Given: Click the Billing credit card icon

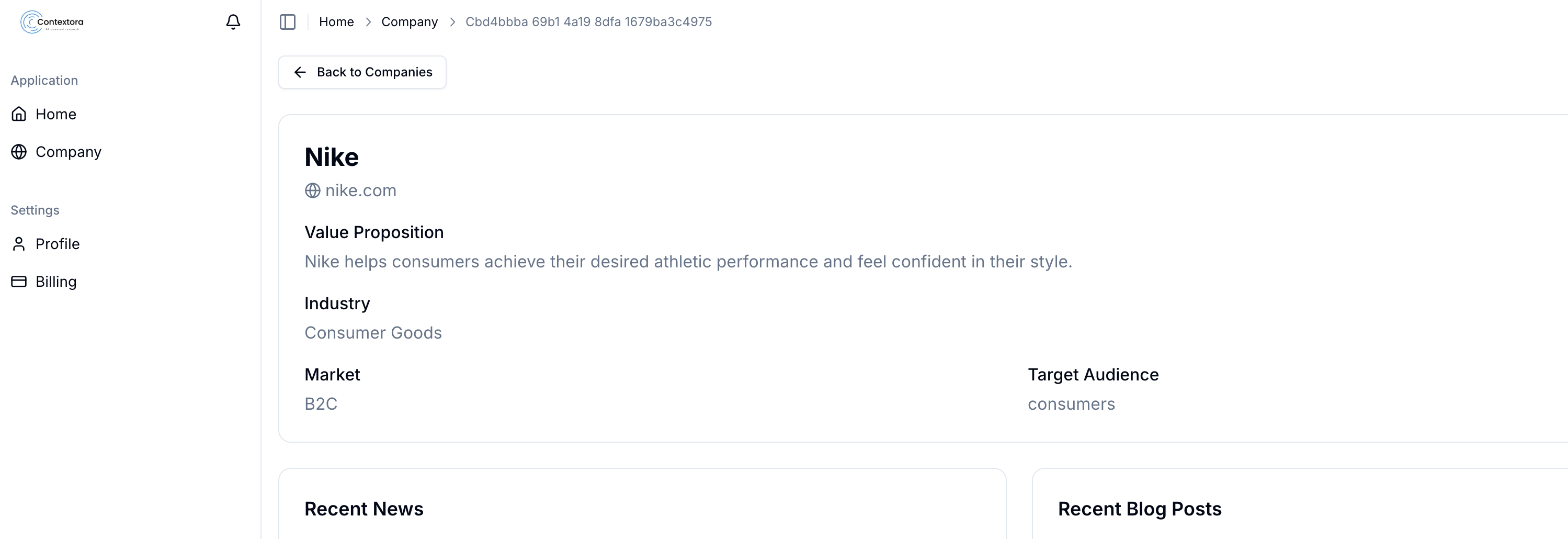Looking at the screenshot, I should pos(19,282).
